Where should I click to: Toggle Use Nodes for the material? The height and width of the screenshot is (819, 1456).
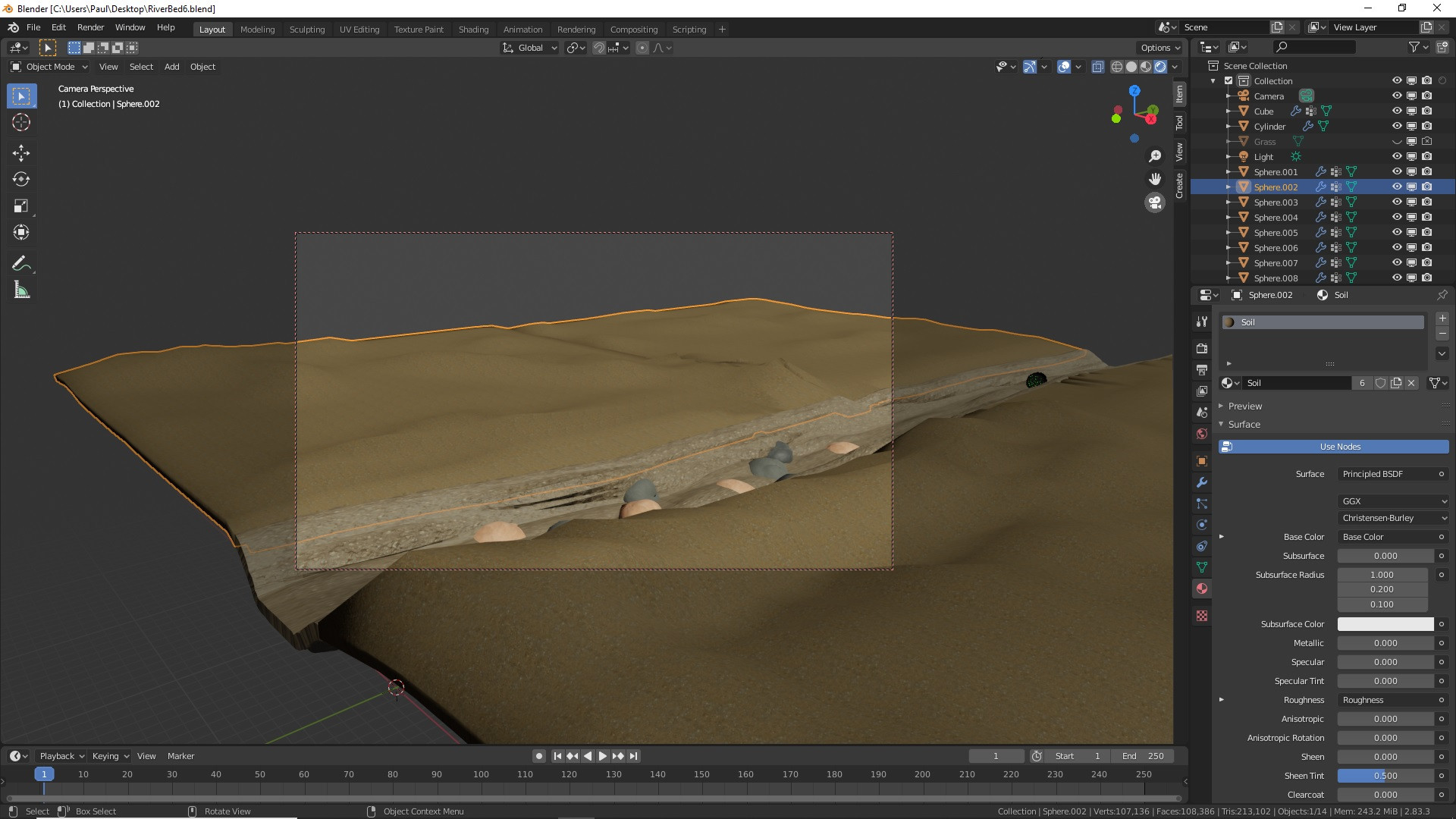pyautogui.click(x=1334, y=447)
